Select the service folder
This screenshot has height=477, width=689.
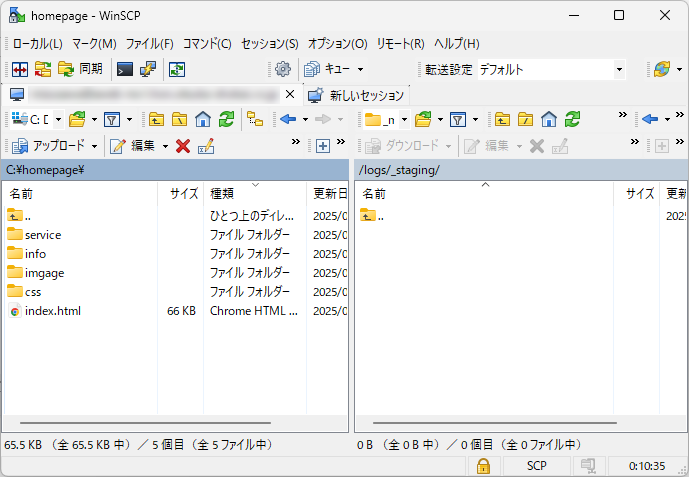[x=43, y=235]
